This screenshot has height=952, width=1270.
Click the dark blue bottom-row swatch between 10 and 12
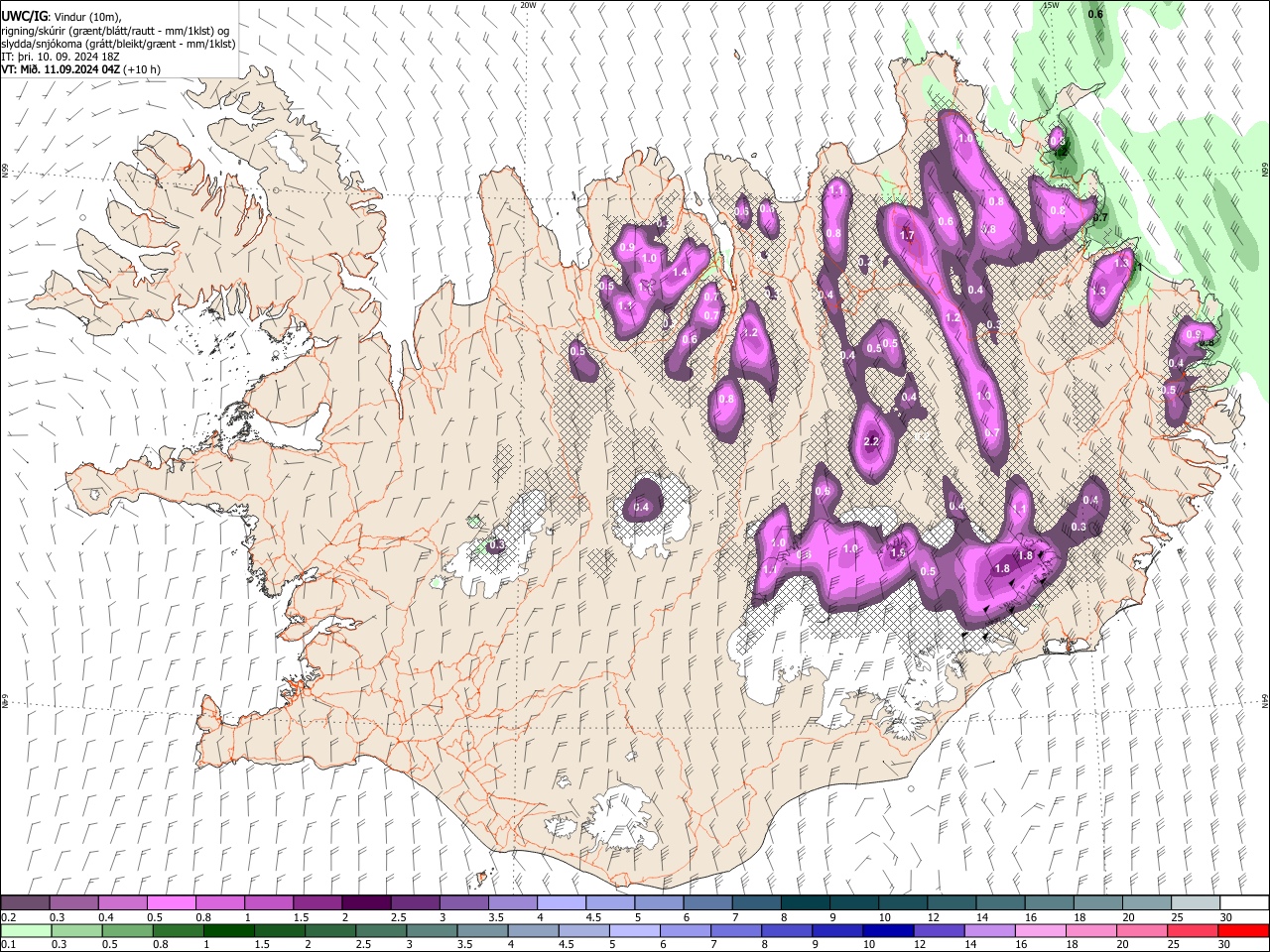click(x=887, y=931)
